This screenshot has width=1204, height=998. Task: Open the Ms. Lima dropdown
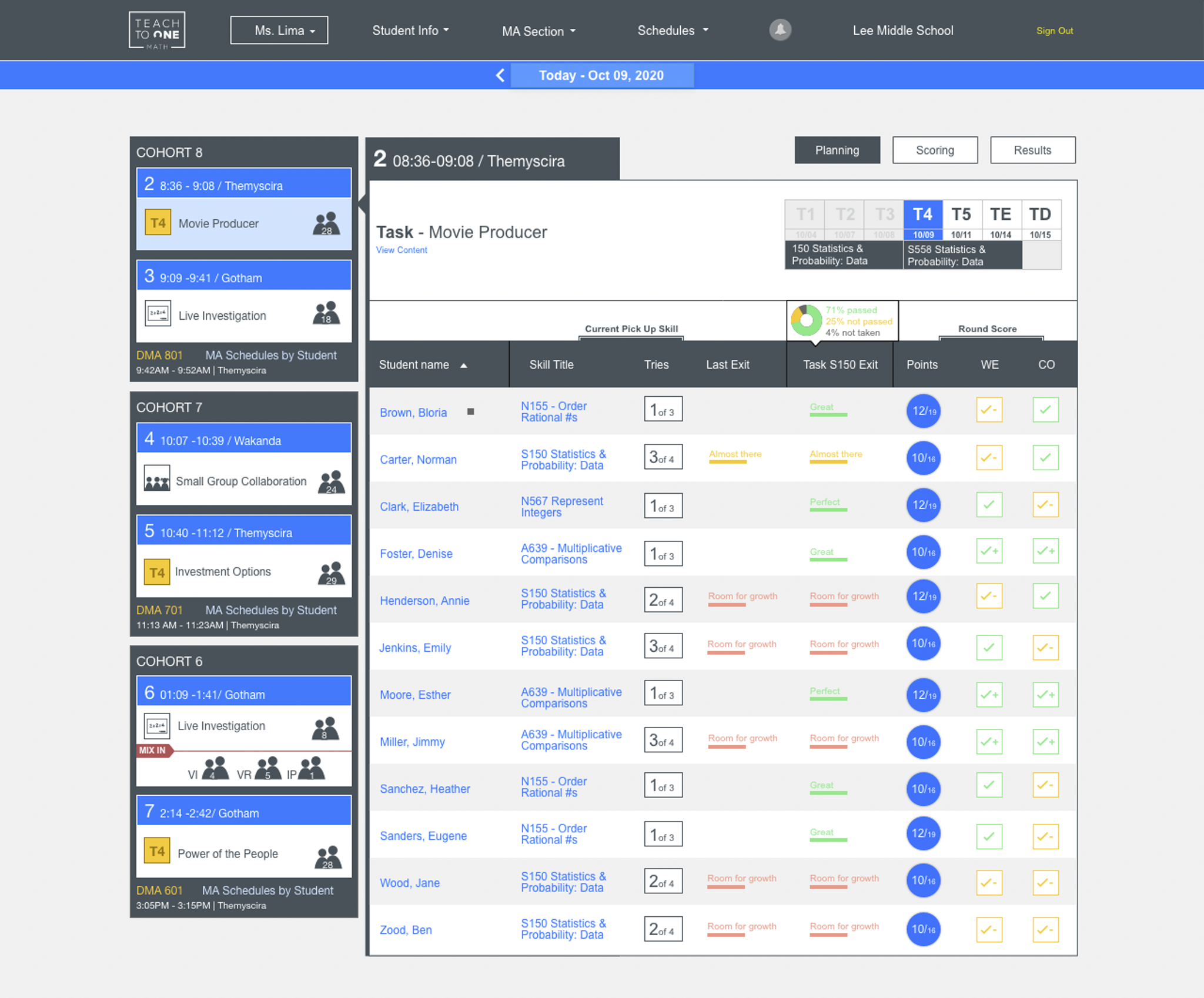pos(279,30)
